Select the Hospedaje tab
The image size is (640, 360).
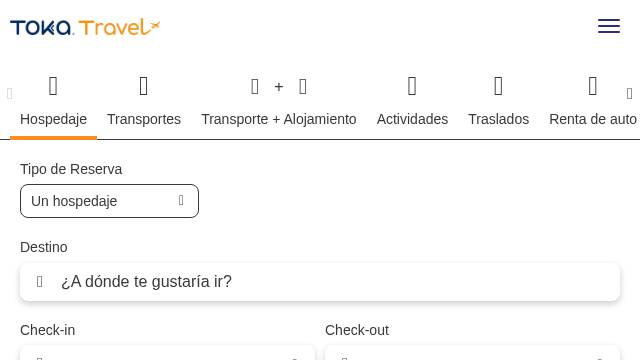coord(53,119)
